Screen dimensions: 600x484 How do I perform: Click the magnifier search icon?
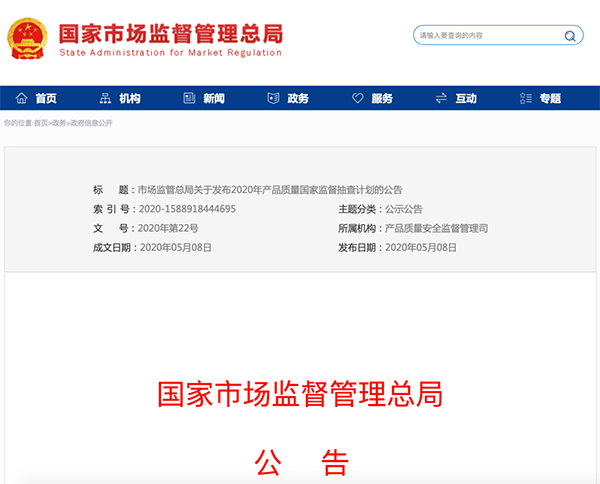(x=570, y=36)
